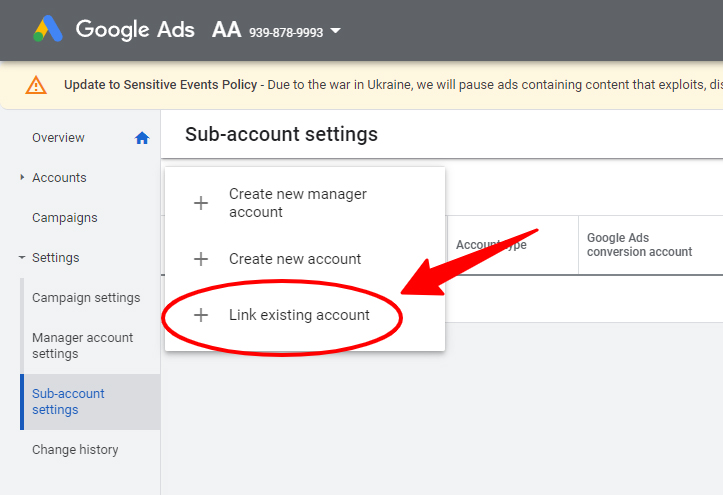
Task: Click the Google Ads logo icon
Action: tap(48, 29)
